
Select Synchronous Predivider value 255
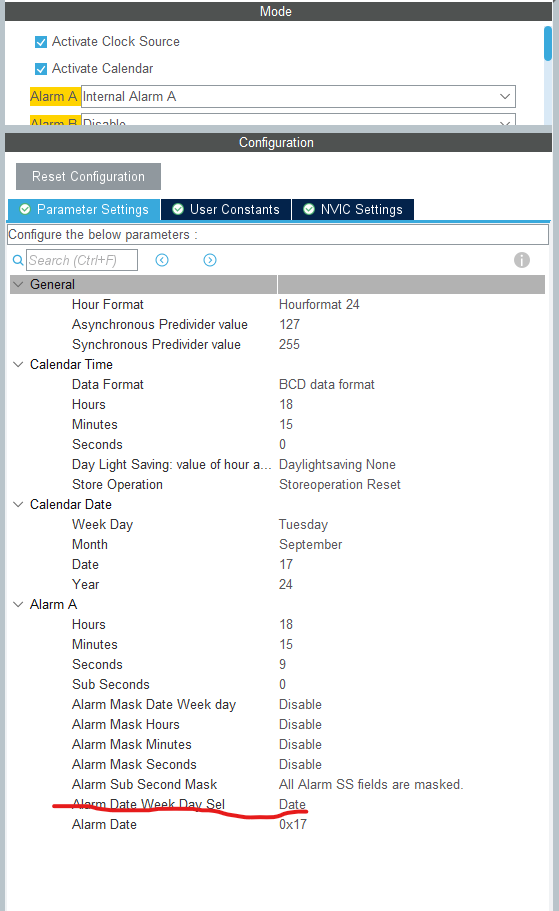click(x=289, y=345)
